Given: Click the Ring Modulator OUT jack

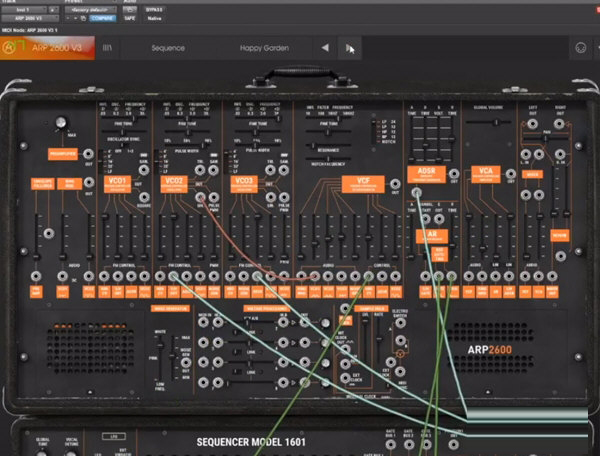Looking at the screenshot, I should click(x=89, y=182).
